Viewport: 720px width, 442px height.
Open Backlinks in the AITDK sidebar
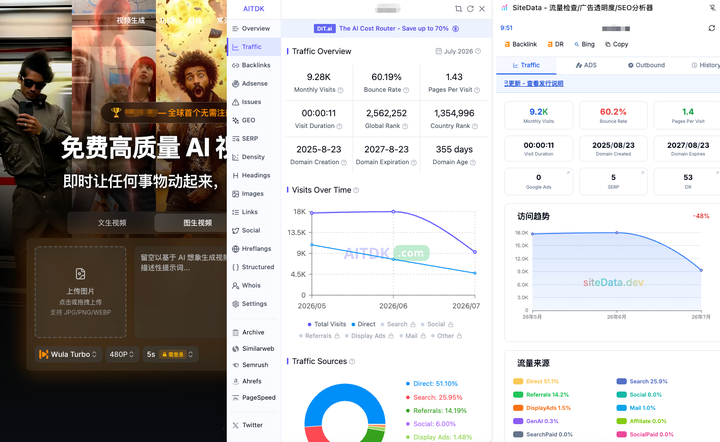[251, 65]
